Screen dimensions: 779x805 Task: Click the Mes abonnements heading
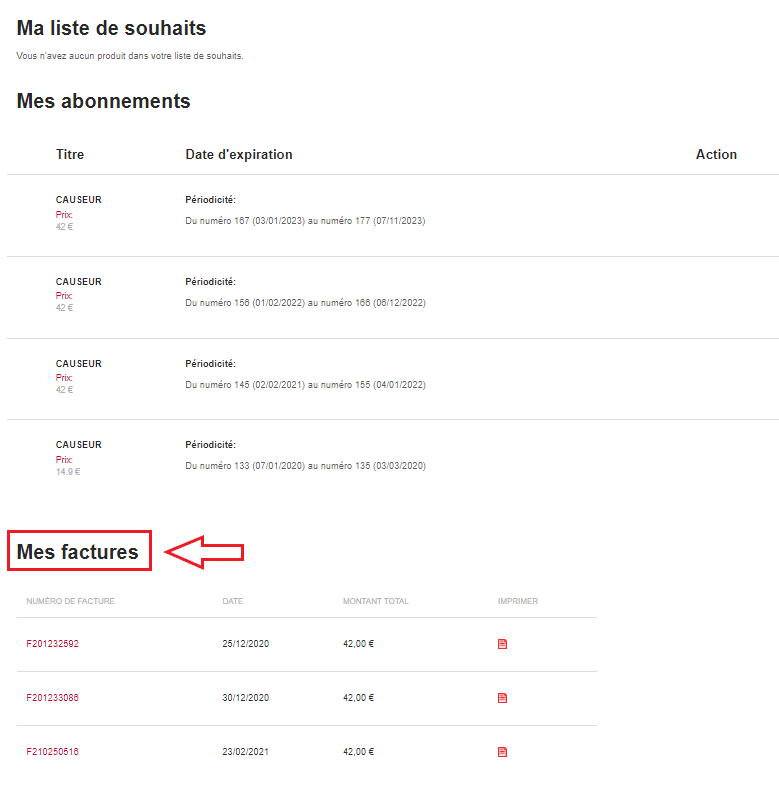pos(103,101)
